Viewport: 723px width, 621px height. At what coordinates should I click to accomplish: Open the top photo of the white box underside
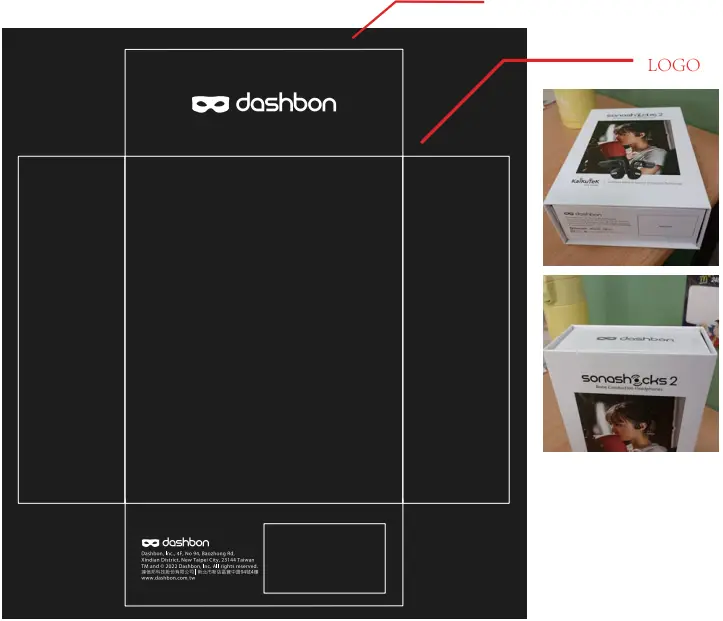coord(631,177)
